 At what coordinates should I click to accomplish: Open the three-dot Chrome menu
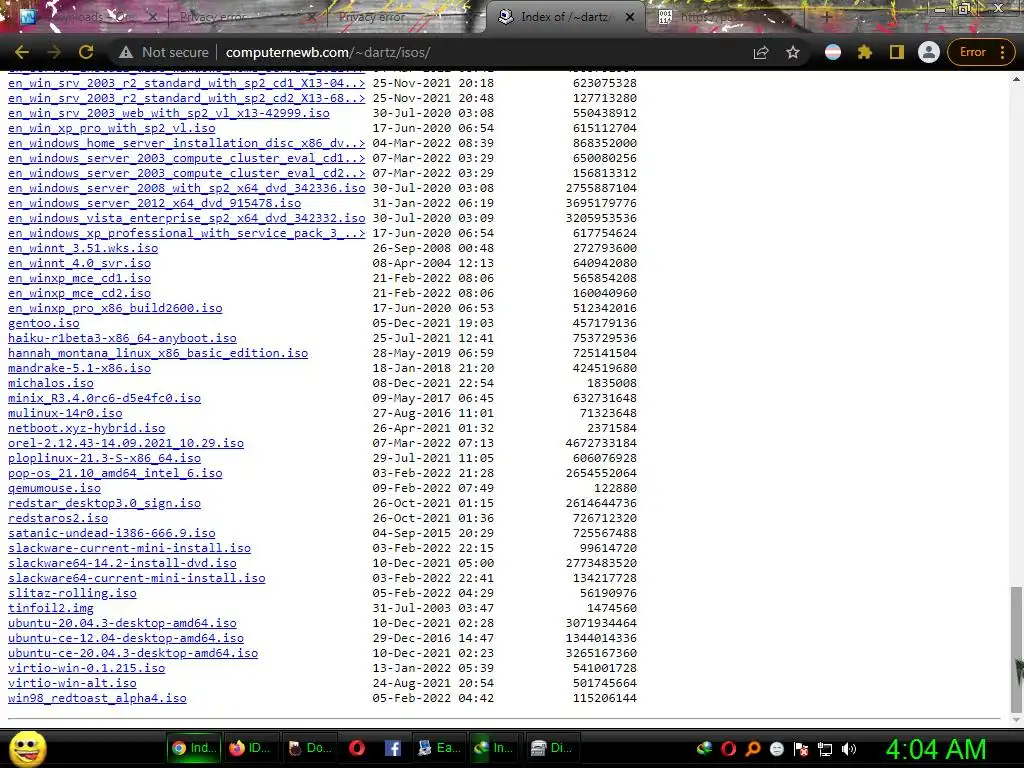[1003, 52]
